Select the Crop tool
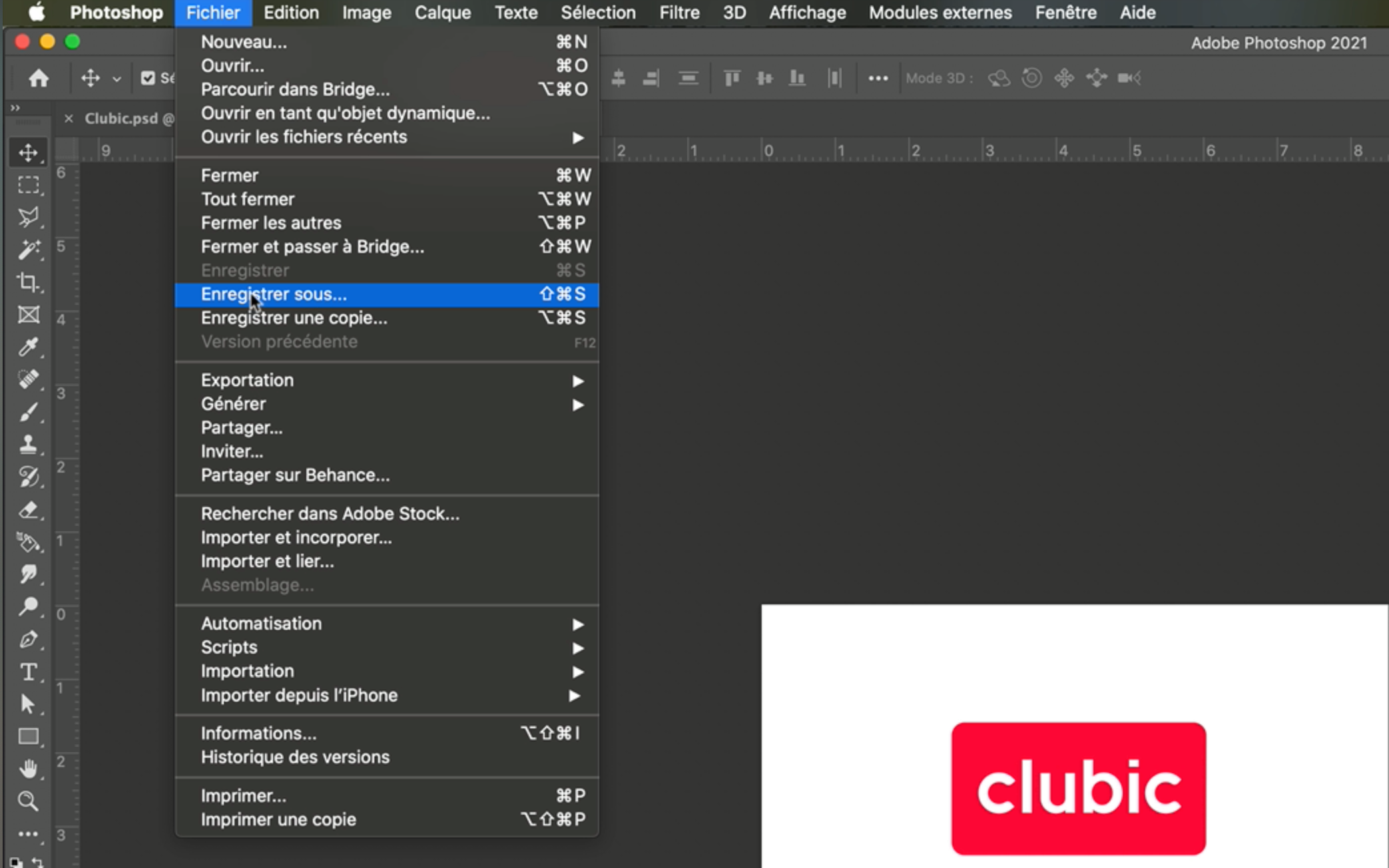Image resolution: width=1389 pixels, height=868 pixels. tap(28, 282)
